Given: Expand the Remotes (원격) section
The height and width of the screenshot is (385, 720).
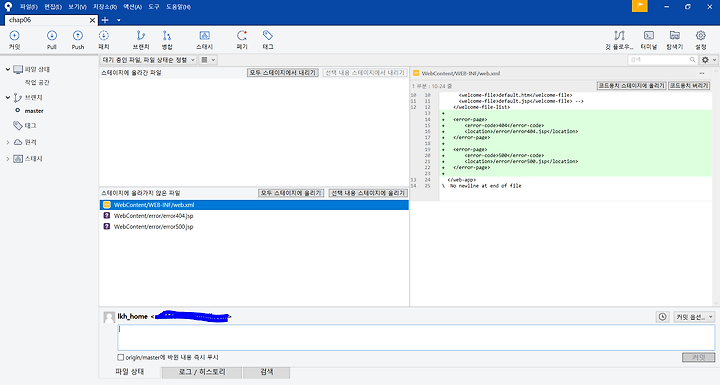Looking at the screenshot, I should [8, 142].
